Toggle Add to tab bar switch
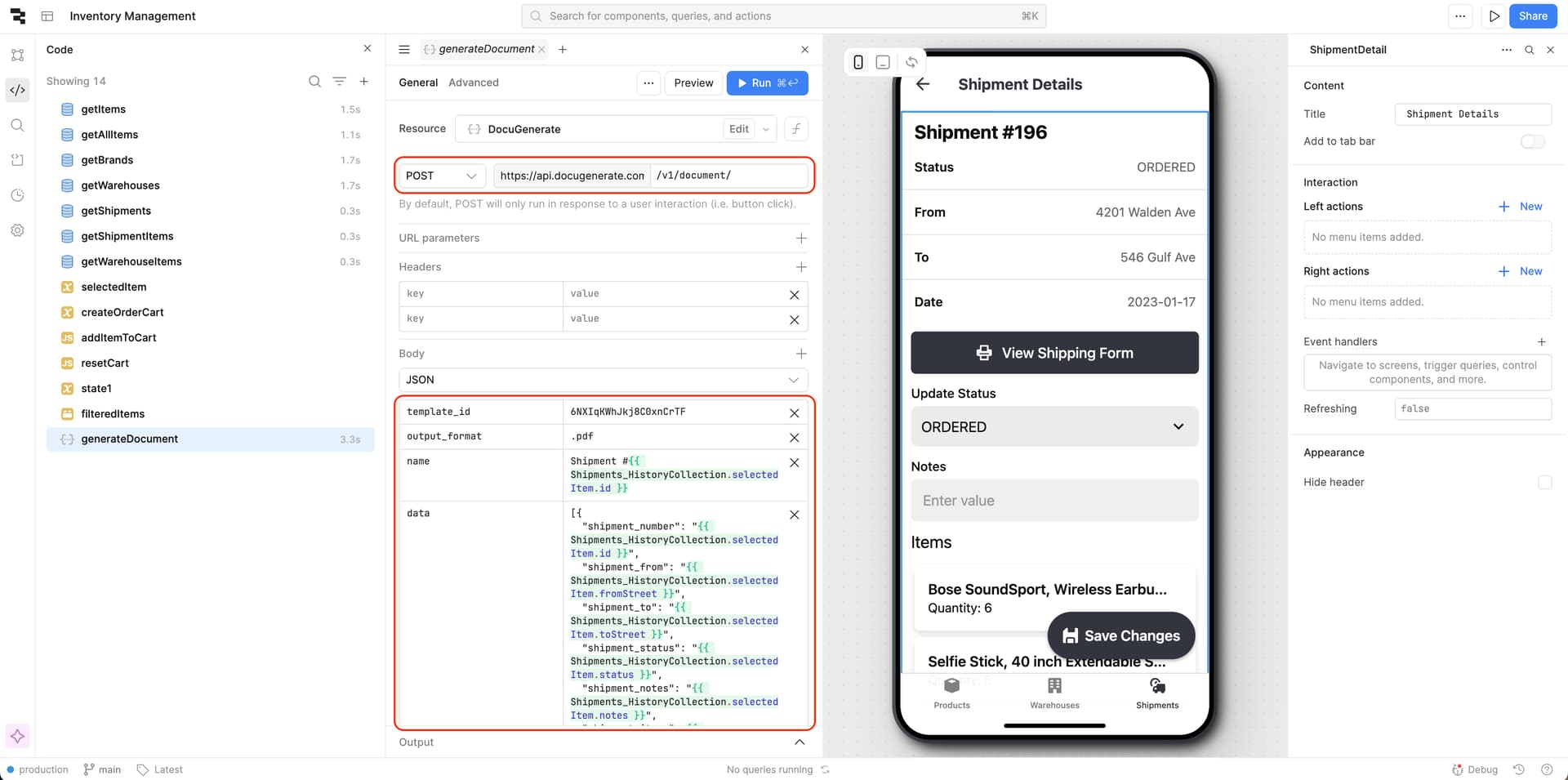Image resolution: width=1568 pixels, height=780 pixels. pyautogui.click(x=1532, y=141)
